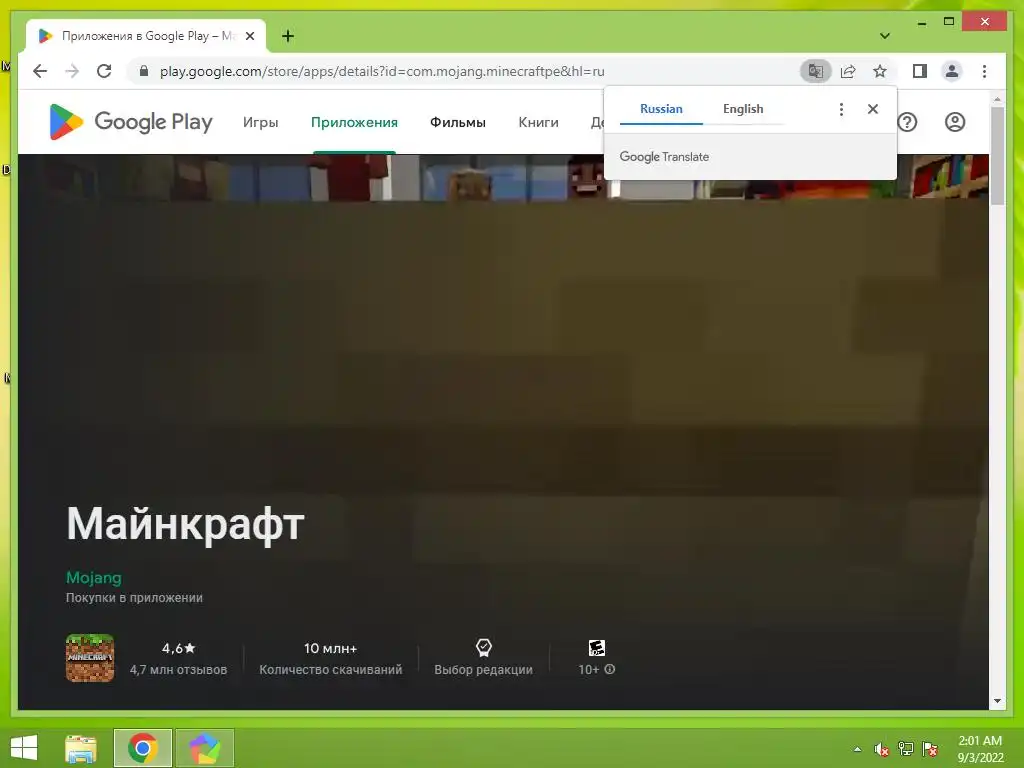This screenshot has width=1024, height=768.
Task: Click the Выбор редакции label
Action: click(x=483, y=669)
